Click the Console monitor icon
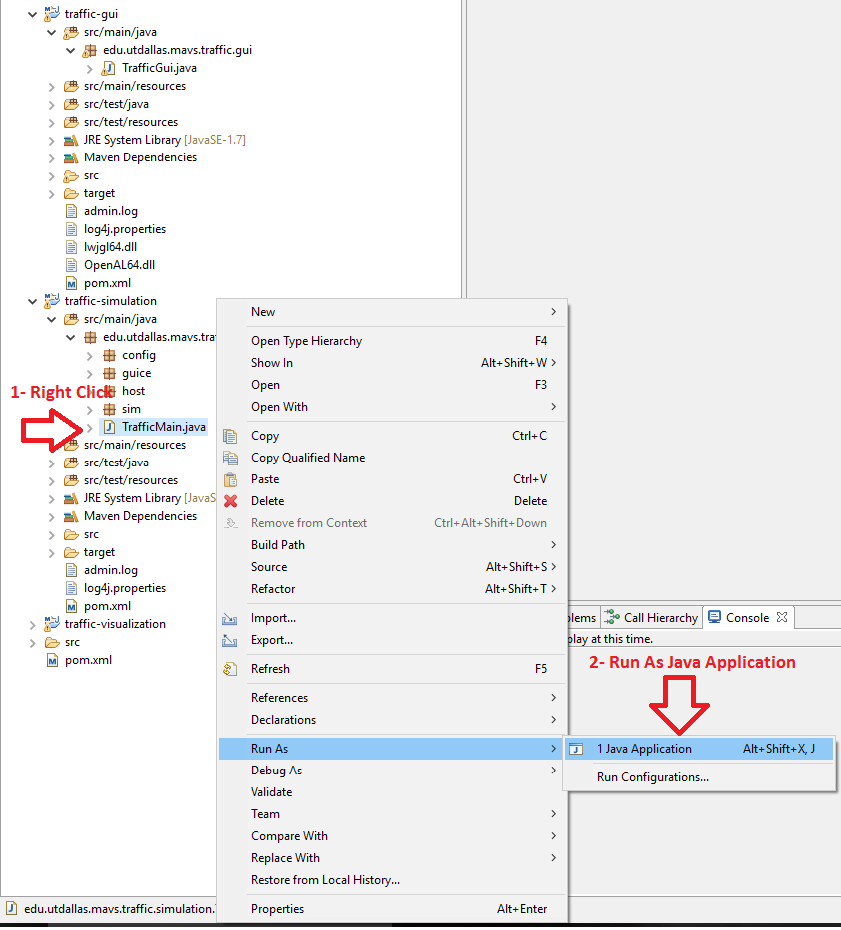 point(715,617)
